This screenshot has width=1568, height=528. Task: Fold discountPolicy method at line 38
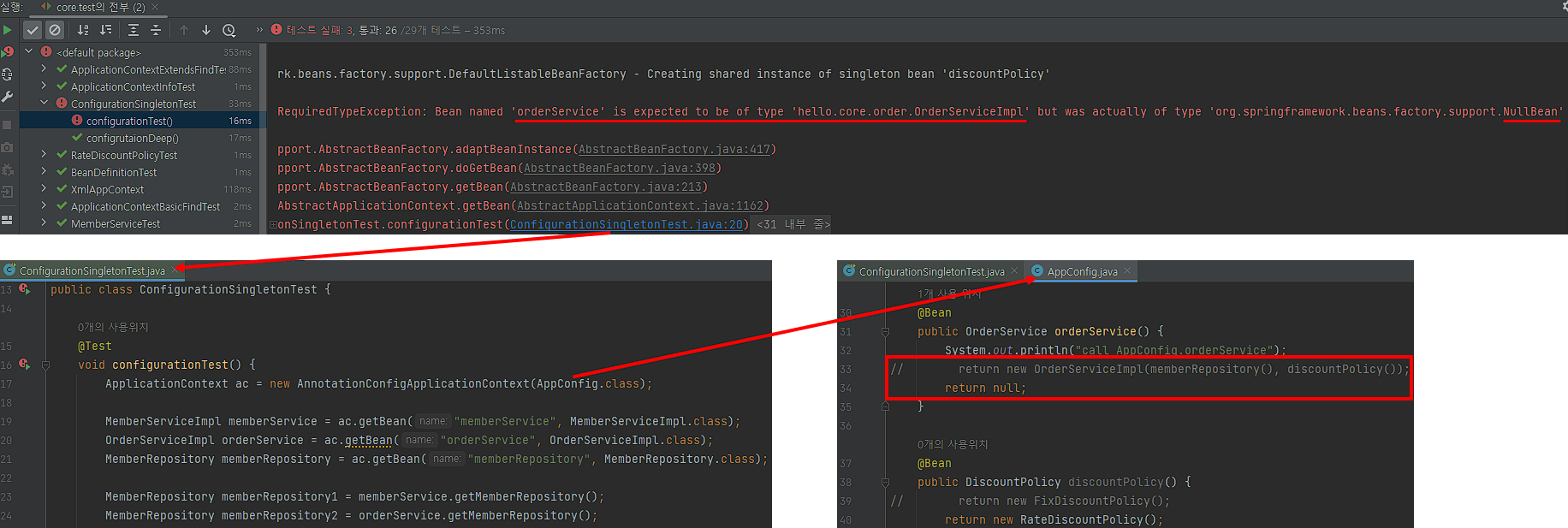[x=885, y=483]
